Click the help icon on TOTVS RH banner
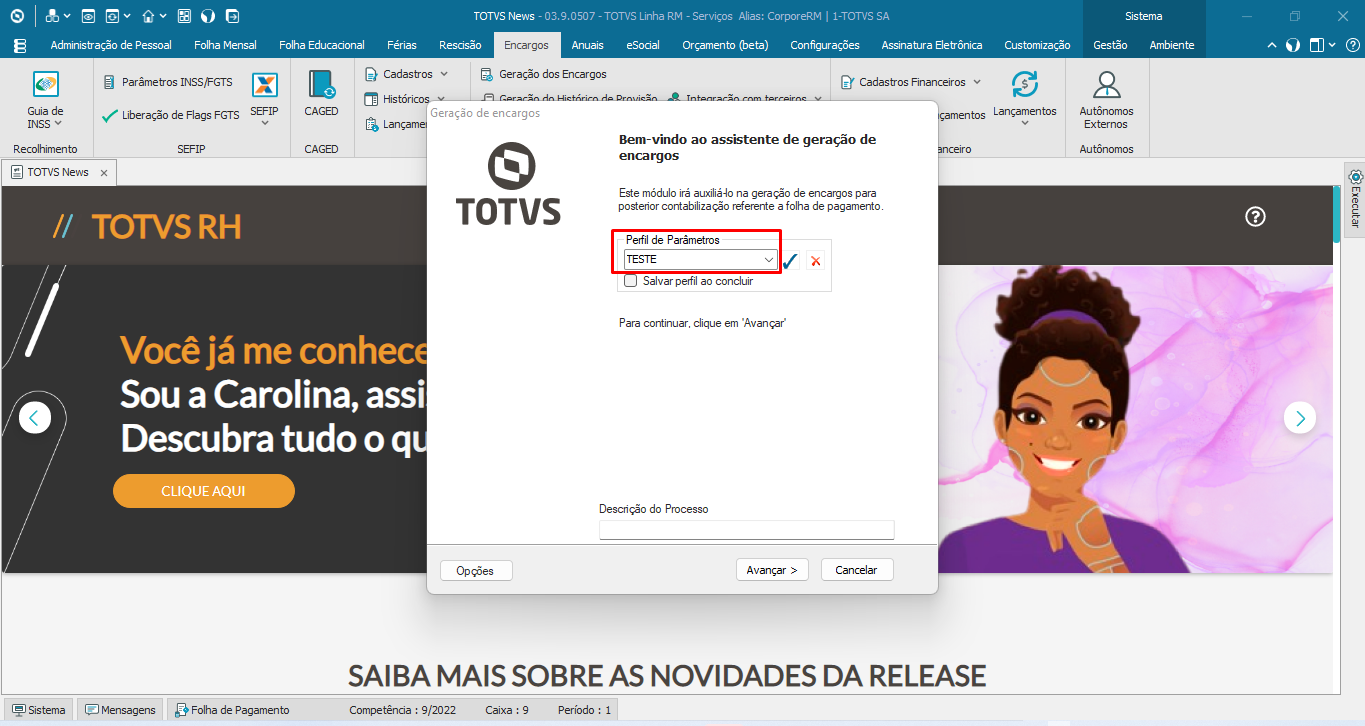1365x726 pixels. [x=1256, y=217]
